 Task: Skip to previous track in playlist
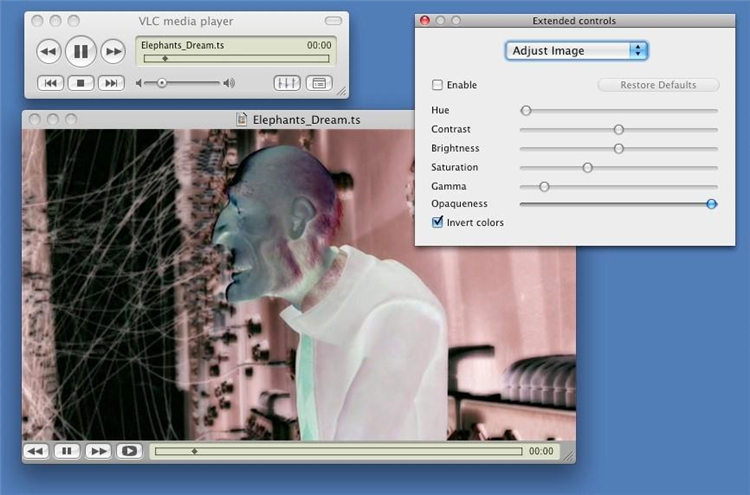51,83
